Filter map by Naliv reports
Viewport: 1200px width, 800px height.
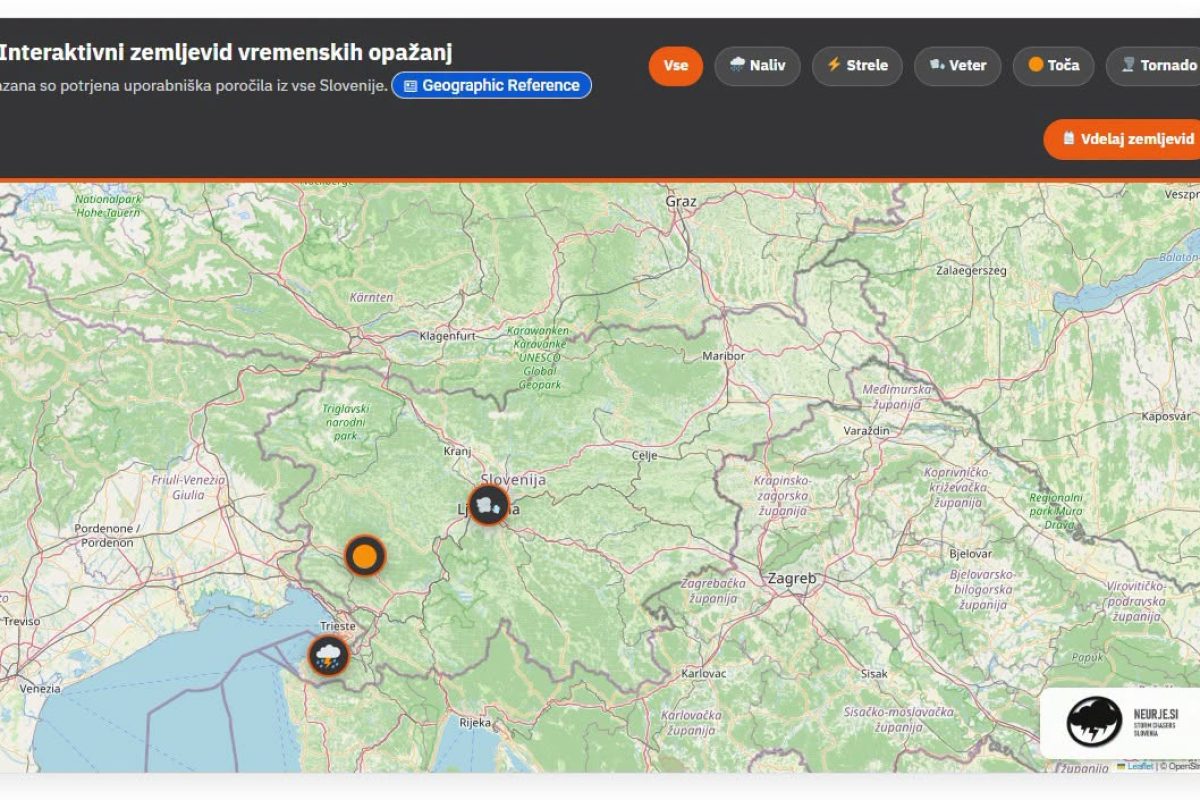click(757, 66)
